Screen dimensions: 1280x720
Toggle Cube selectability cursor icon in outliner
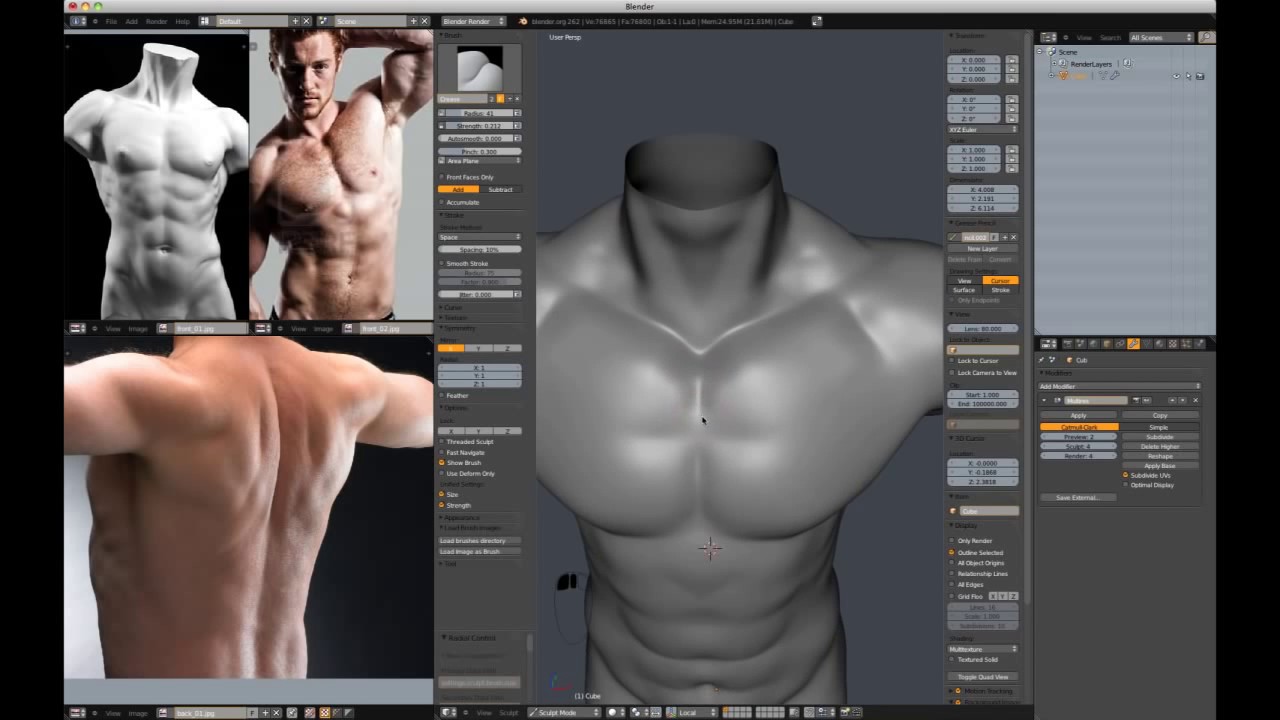pyautogui.click(x=1188, y=76)
